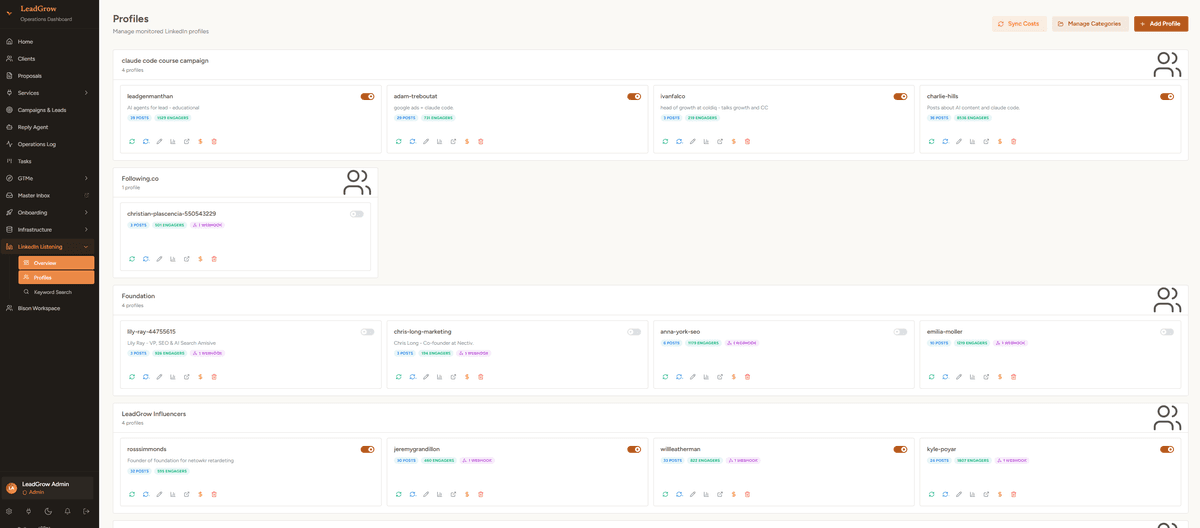The height and width of the screenshot is (528, 1200).
Task: Open Operations Log page
Action: coord(49,144)
